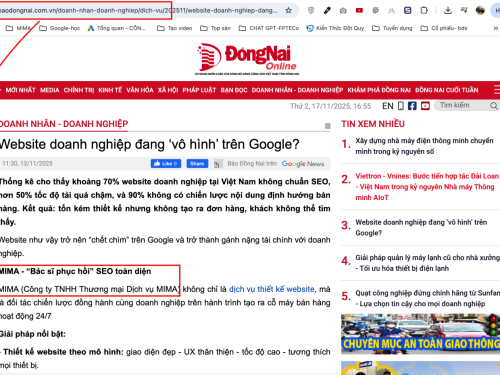Image resolution: width=500 pixels, height=375 pixels.
Task: Open the Tuyển dụng bookmarks folder
Action: (x=392, y=28)
